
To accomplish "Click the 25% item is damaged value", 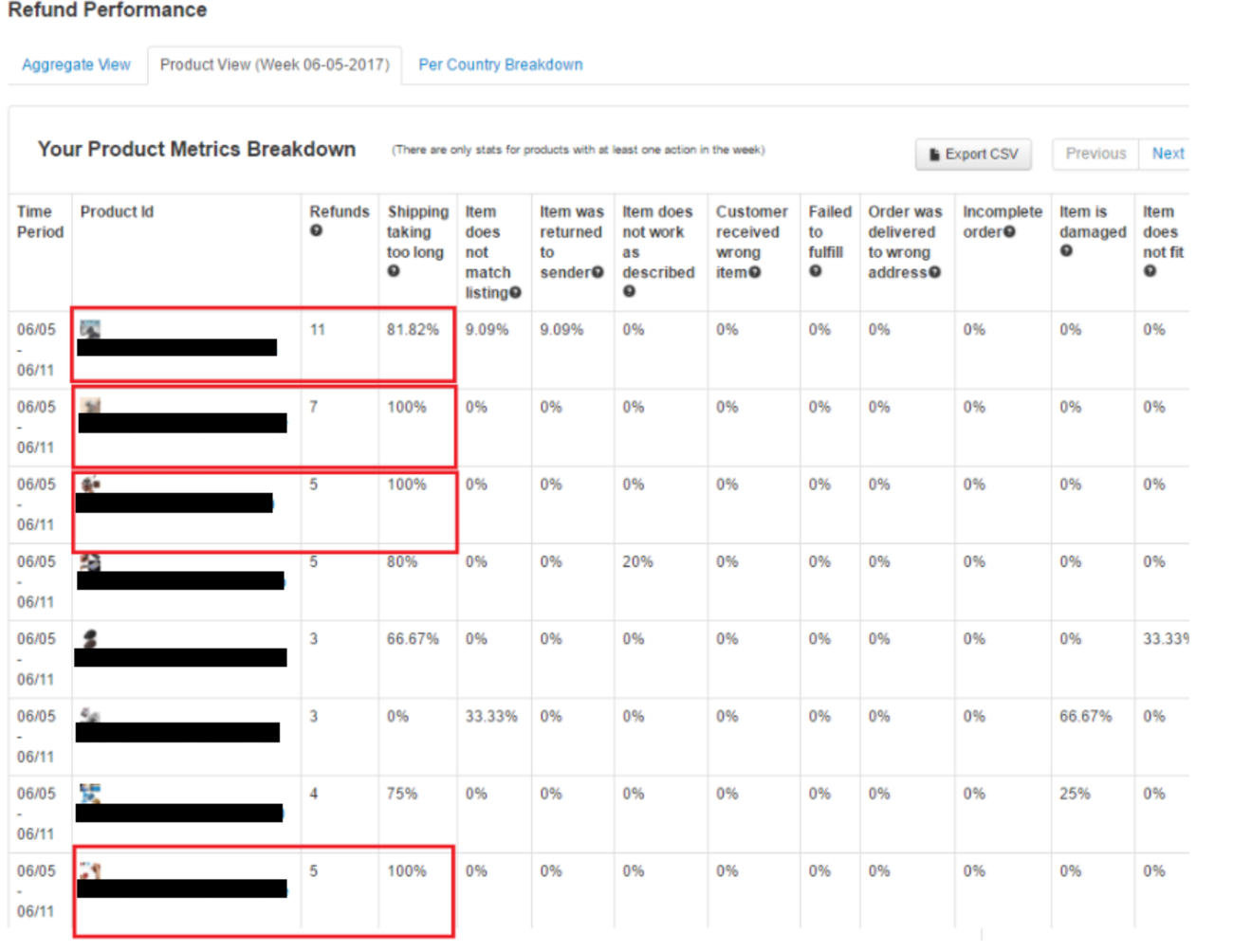I will tap(1075, 794).
